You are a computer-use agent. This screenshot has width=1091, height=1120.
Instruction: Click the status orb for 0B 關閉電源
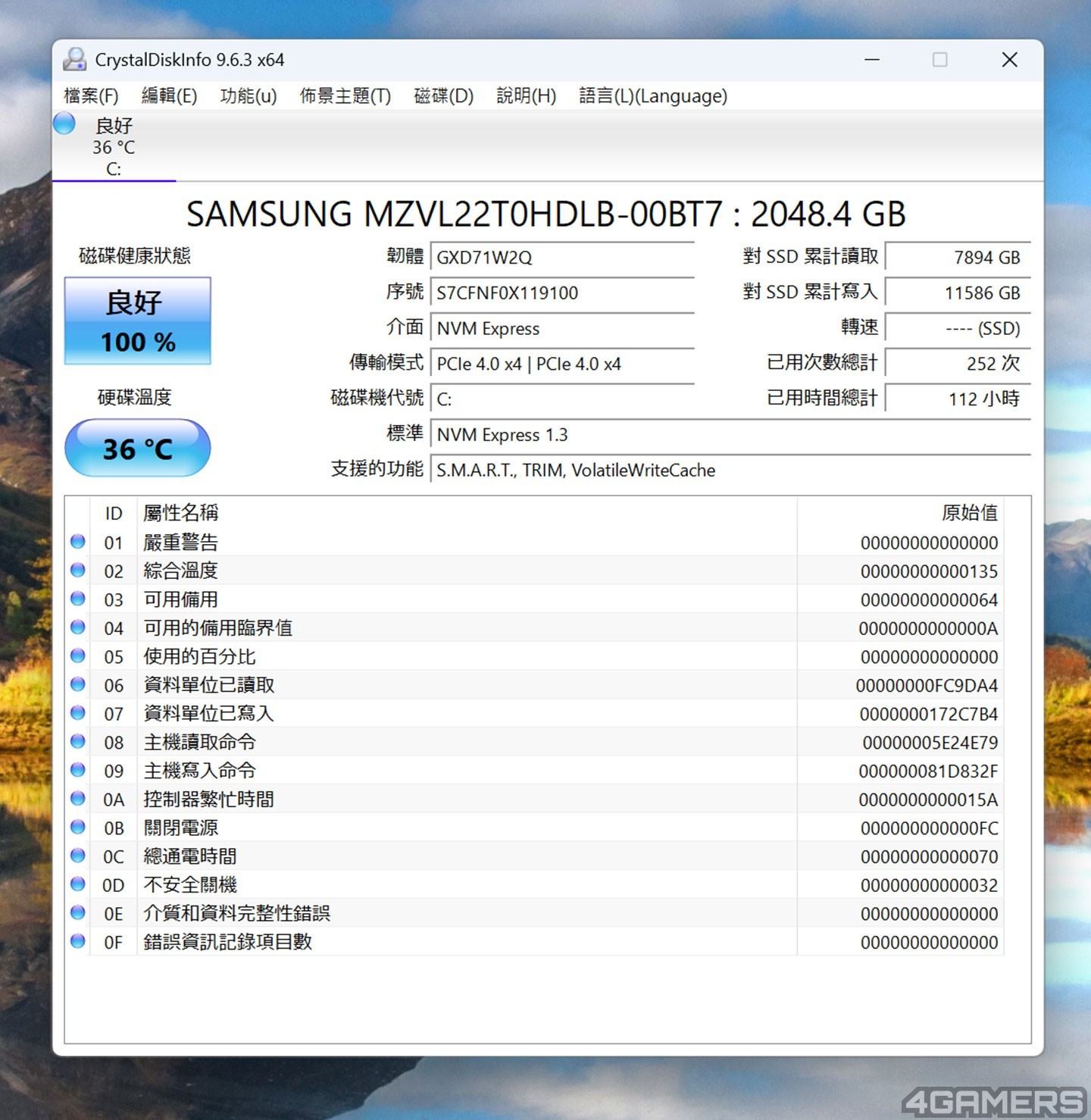77,827
